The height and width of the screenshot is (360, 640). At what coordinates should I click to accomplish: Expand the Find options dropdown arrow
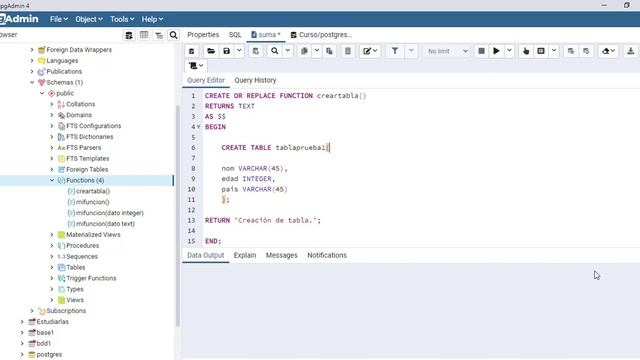[x=287, y=51]
